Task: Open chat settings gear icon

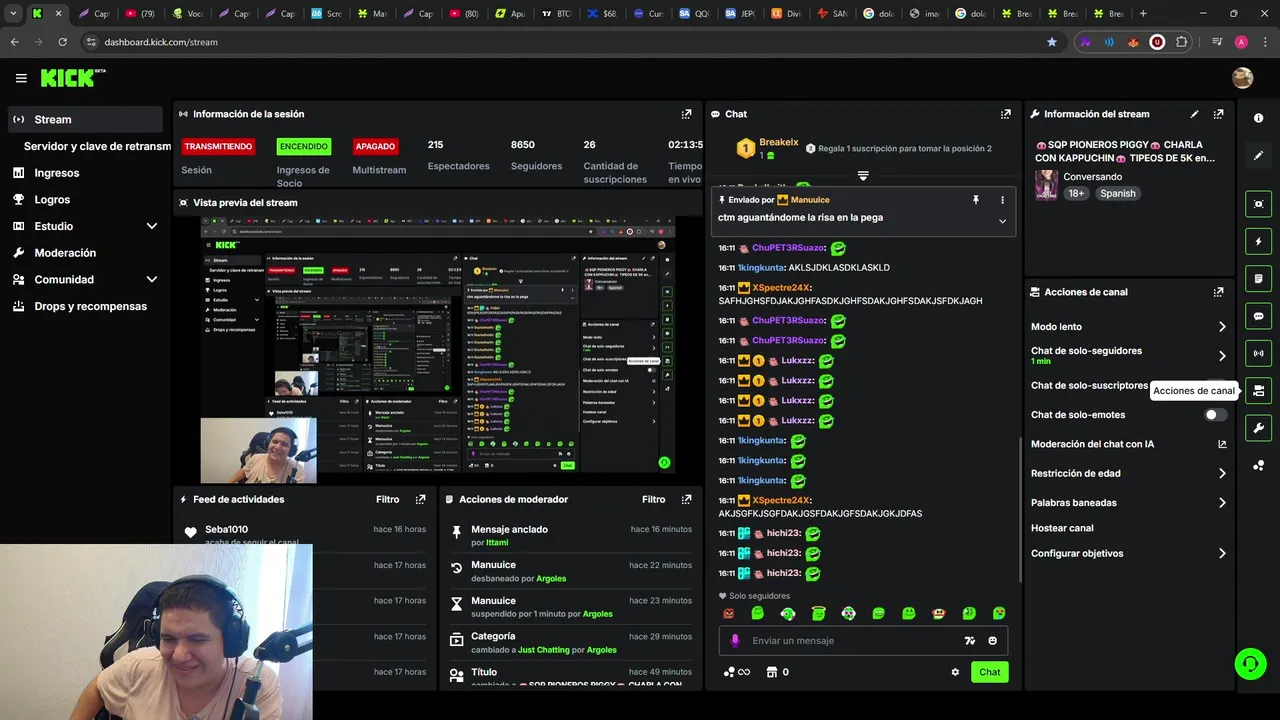Action: click(955, 672)
